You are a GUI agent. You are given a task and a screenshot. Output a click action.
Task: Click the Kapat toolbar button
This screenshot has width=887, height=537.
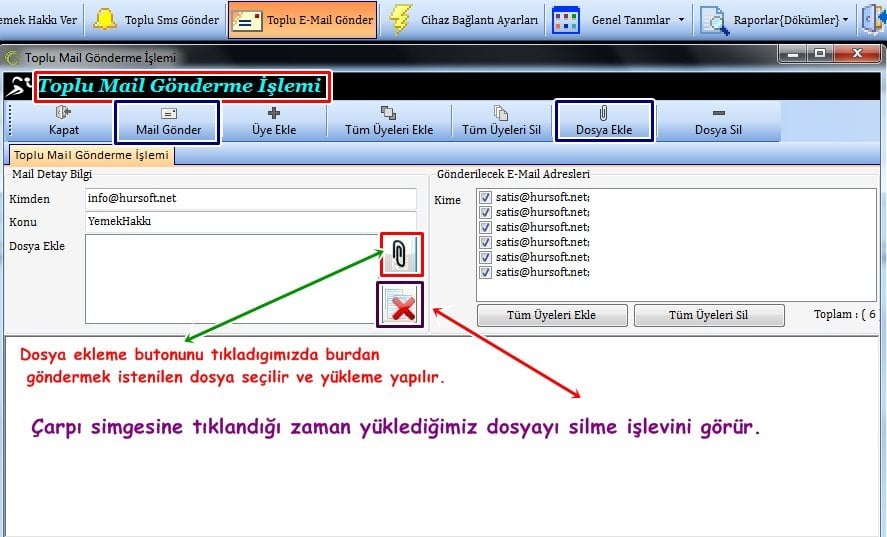tap(63, 121)
